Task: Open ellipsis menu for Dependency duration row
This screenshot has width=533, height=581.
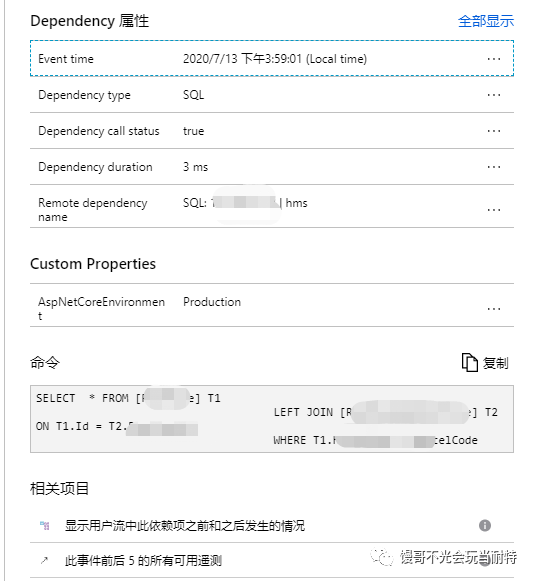Action: click(494, 167)
